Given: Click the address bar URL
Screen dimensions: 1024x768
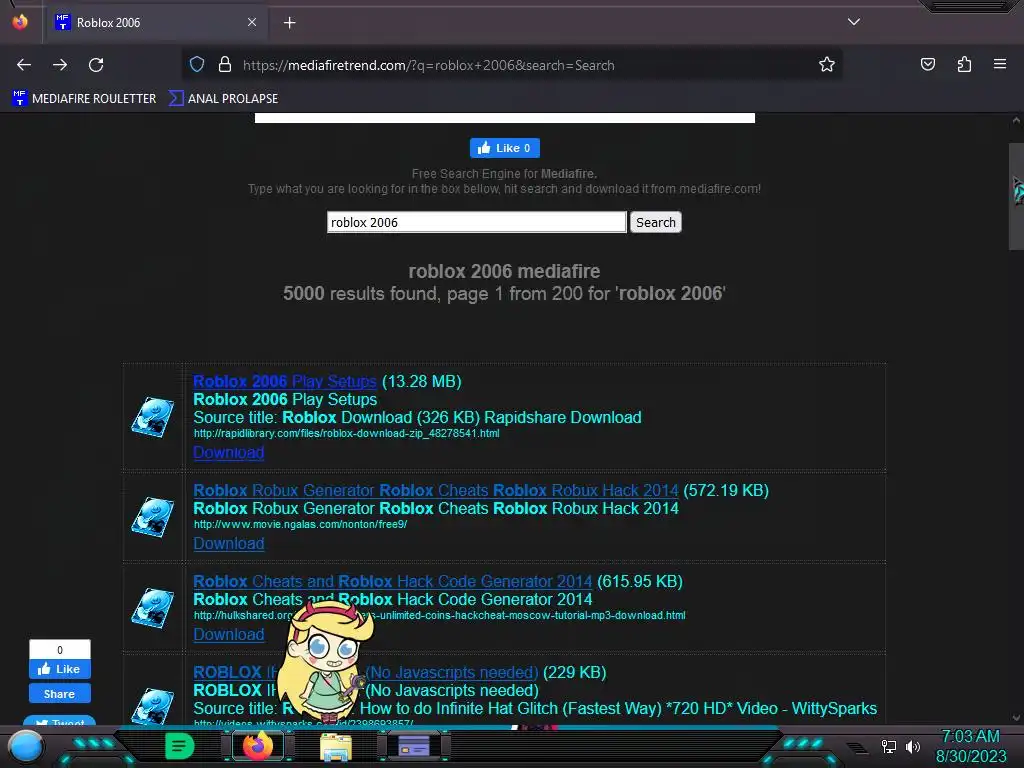Looking at the screenshot, I should [428, 65].
